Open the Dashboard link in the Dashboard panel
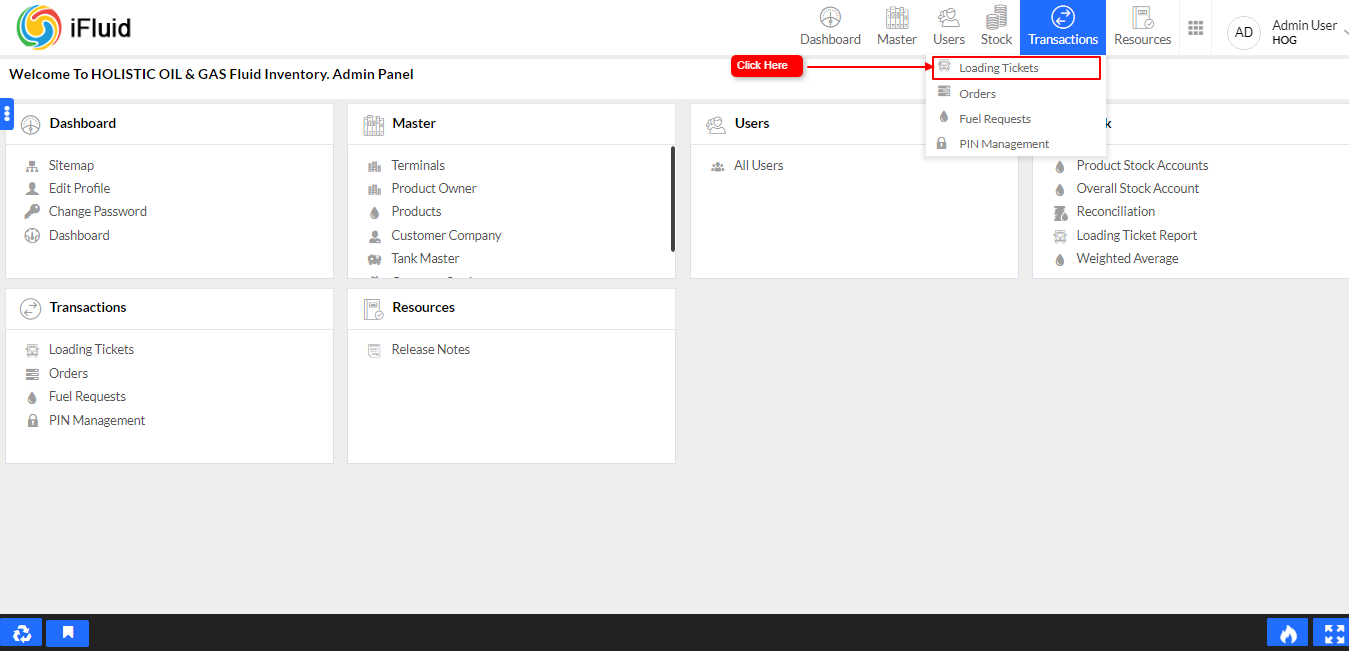1349x651 pixels. pos(79,235)
